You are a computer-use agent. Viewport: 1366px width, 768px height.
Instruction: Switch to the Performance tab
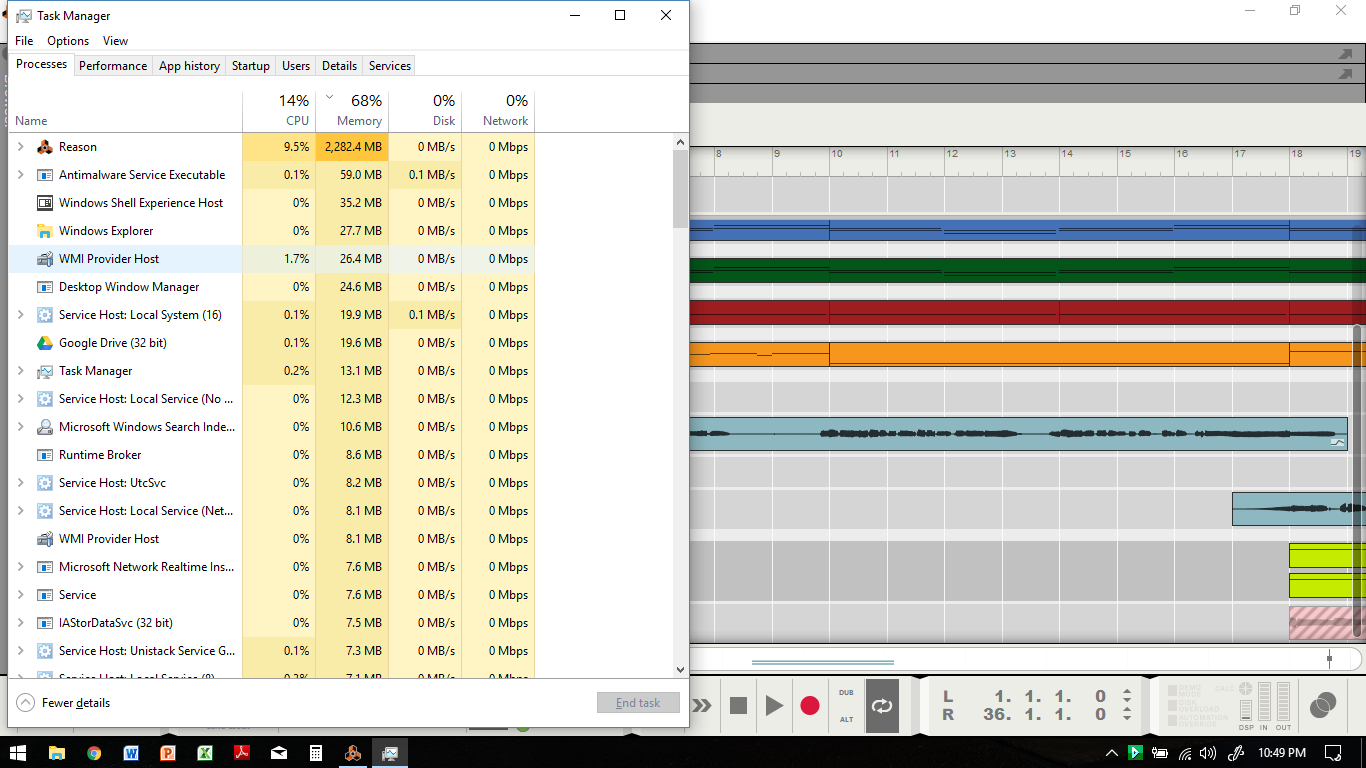click(x=113, y=66)
